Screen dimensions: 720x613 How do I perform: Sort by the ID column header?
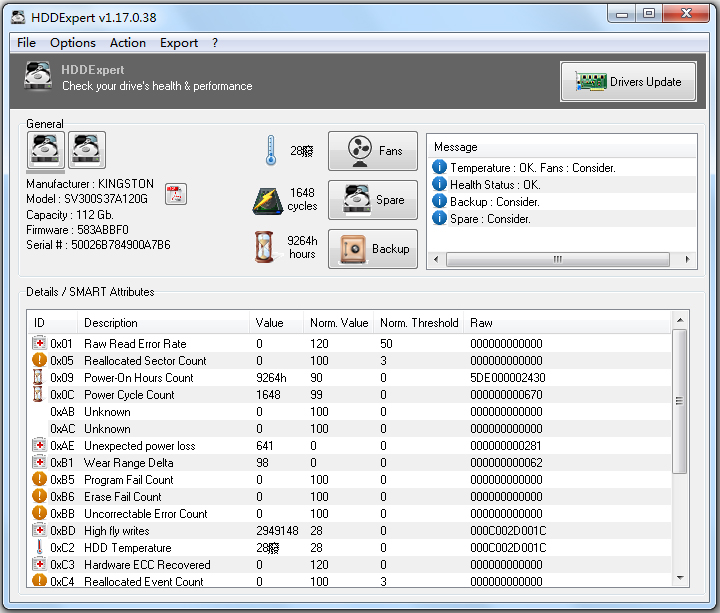click(53, 323)
